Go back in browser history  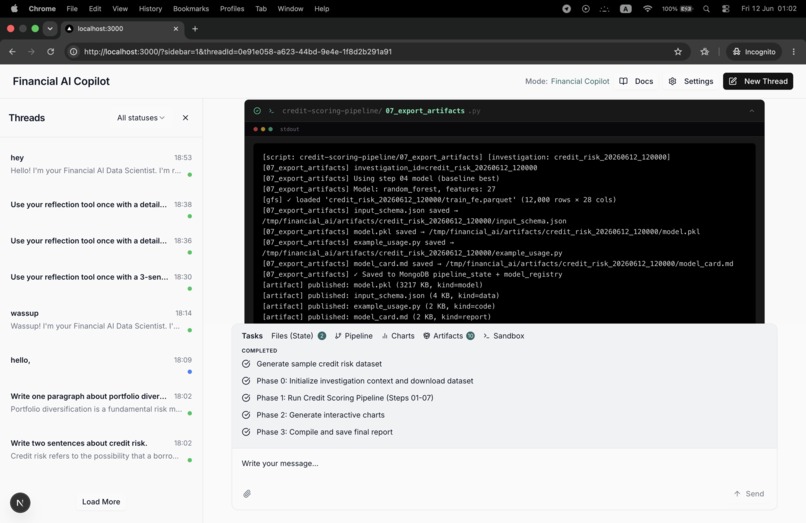click(12, 51)
